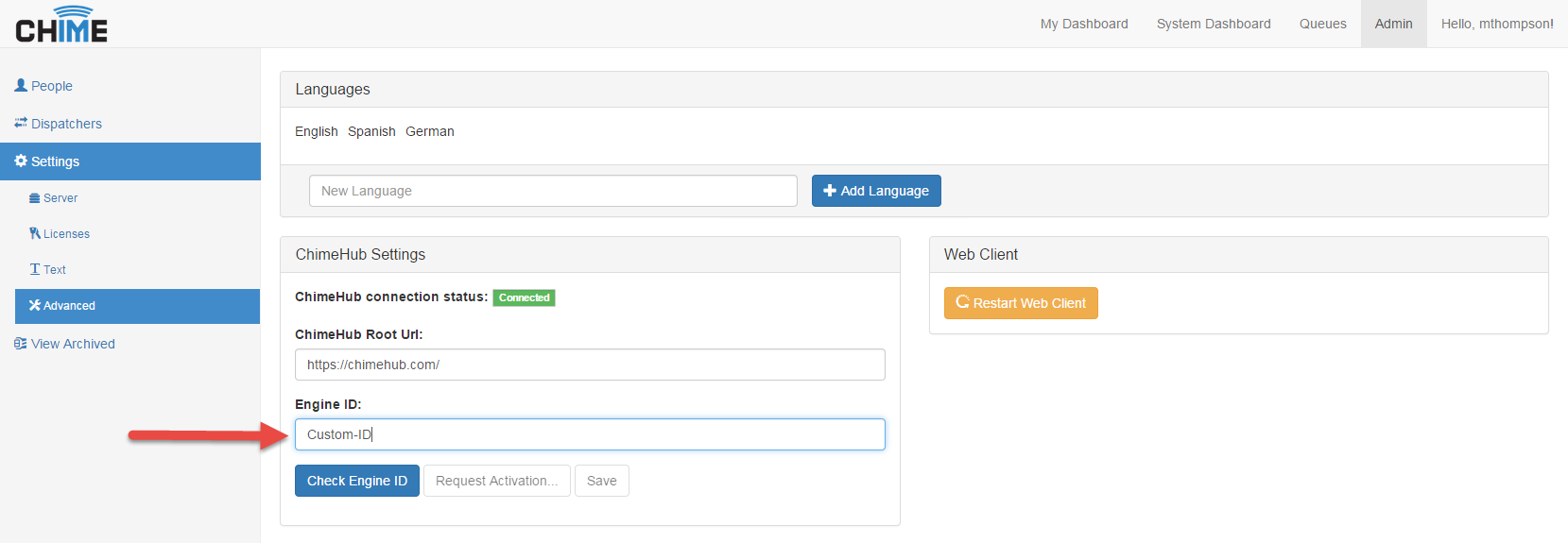Click the Add Language button
Screen dimensions: 1568x543
[x=876, y=191]
